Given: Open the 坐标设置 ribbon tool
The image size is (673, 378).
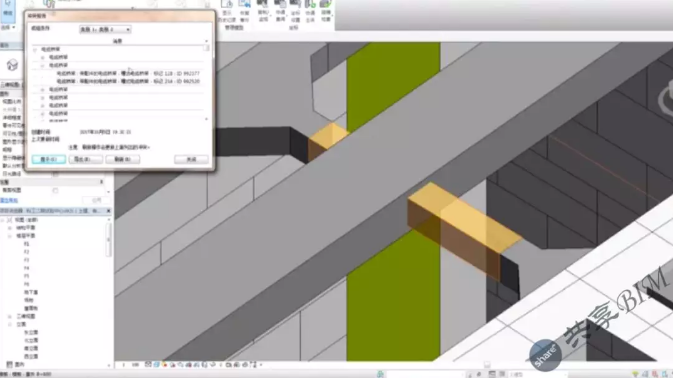Looking at the screenshot, I should 295,11.
